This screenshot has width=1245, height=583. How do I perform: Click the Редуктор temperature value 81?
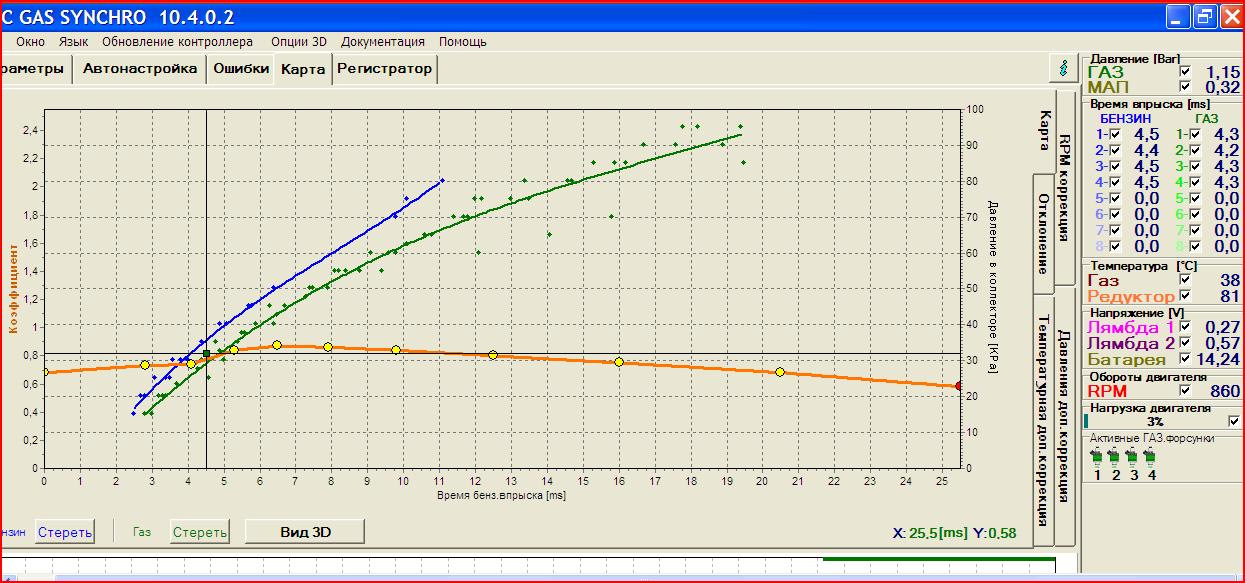coord(1229,296)
